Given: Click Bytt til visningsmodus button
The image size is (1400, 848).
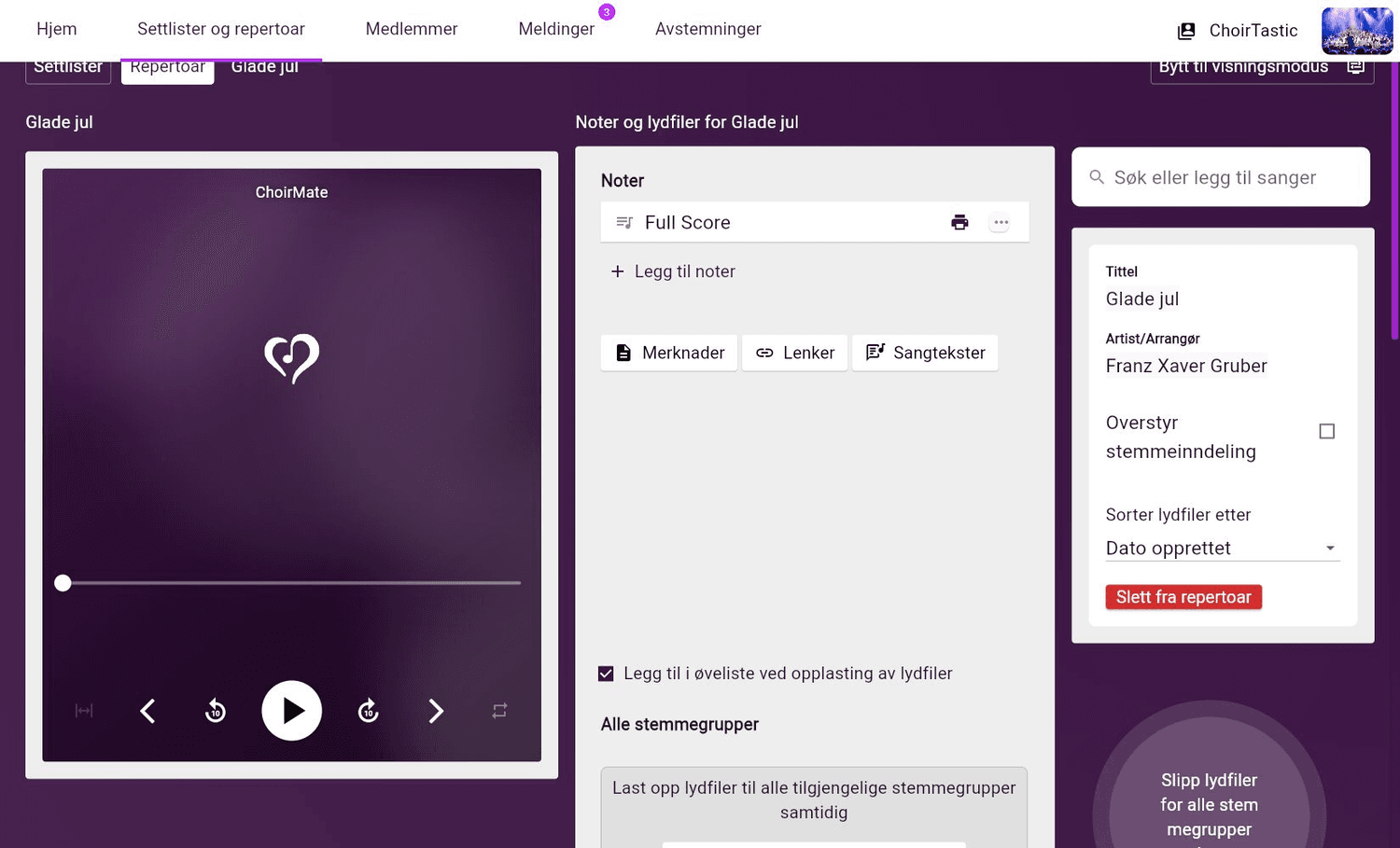Looking at the screenshot, I should [x=1262, y=71].
